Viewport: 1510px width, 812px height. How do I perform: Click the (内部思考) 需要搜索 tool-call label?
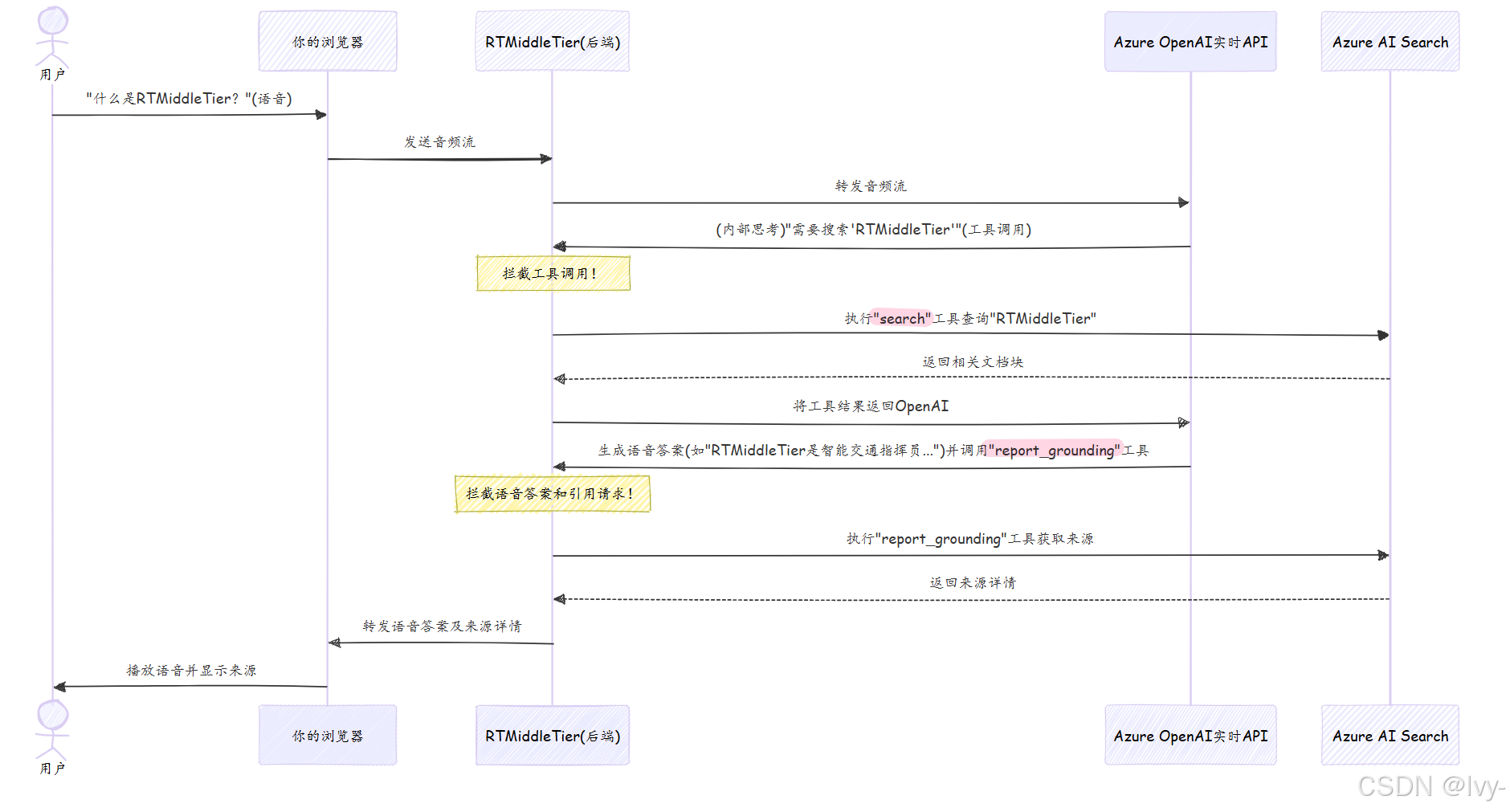(874, 230)
